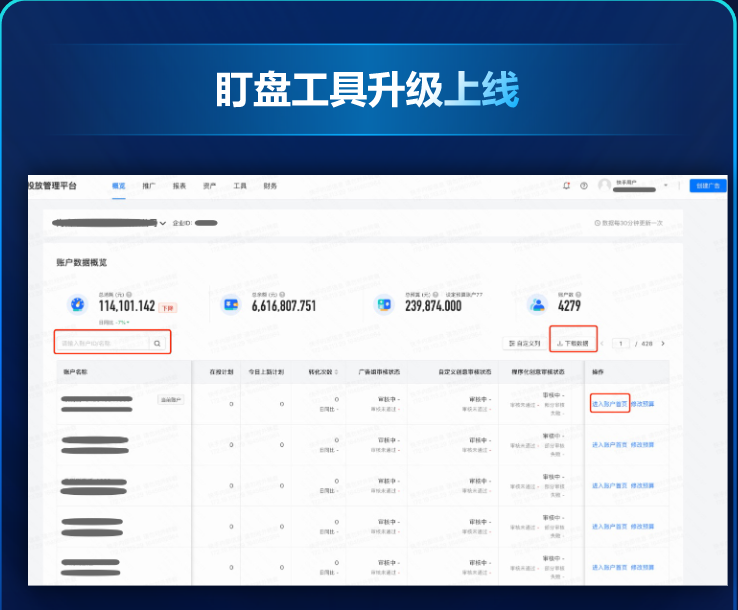Click the 账户数据概览 section heading

[x=81, y=263]
